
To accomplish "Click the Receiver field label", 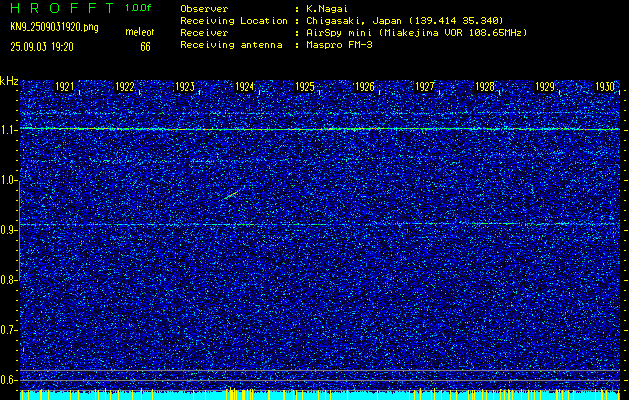I will coord(204,33).
